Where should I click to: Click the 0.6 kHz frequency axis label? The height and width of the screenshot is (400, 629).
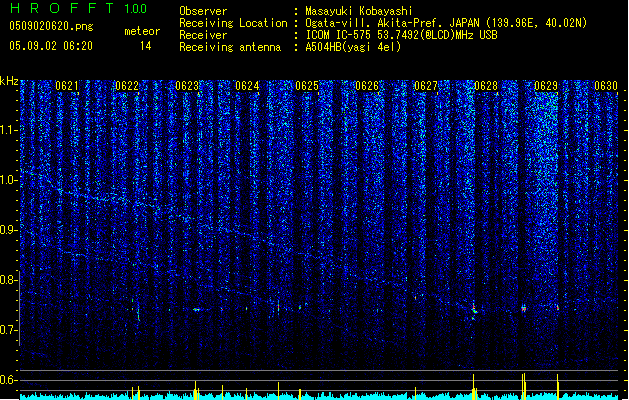(9, 380)
